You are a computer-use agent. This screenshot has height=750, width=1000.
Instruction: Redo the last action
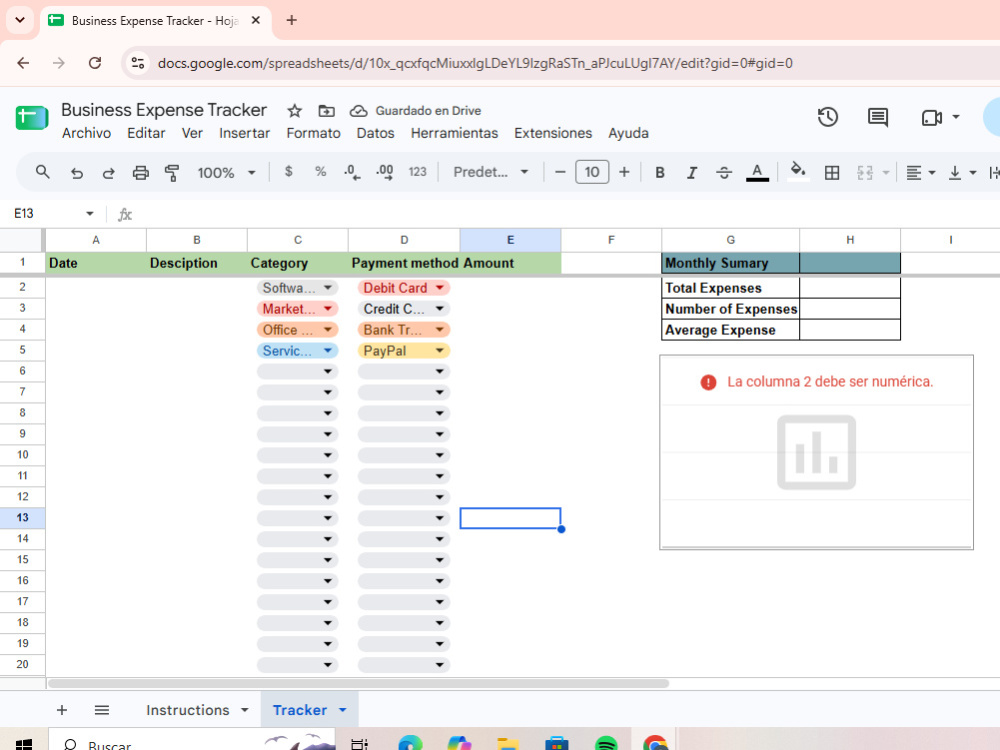pyautogui.click(x=108, y=173)
